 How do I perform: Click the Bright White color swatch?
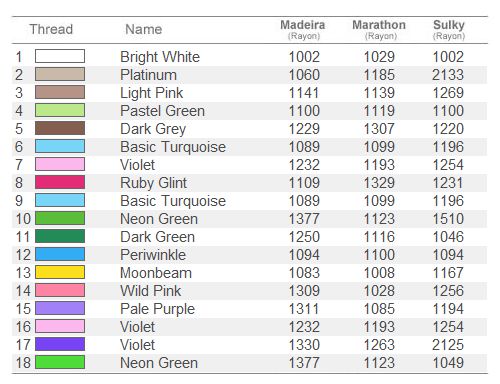tap(60, 56)
